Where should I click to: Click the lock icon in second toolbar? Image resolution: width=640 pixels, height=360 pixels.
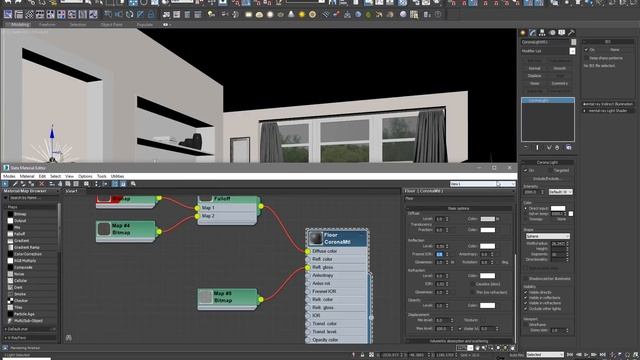(151, 15)
